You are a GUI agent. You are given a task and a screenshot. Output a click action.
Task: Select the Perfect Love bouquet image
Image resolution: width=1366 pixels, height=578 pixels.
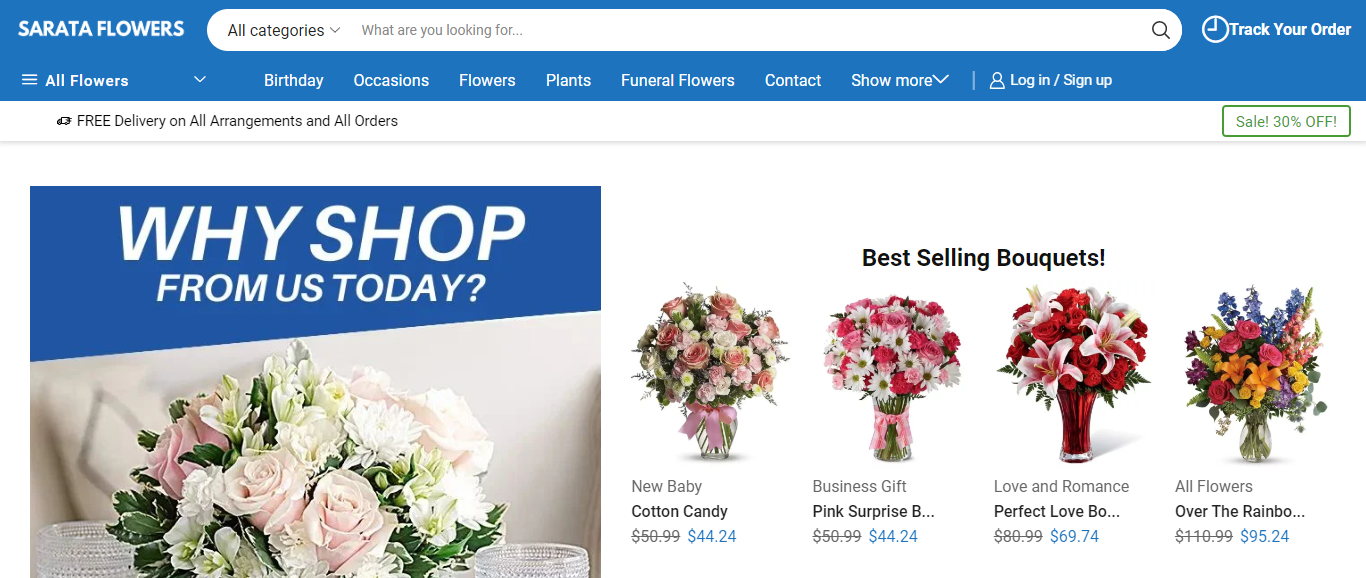[1073, 372]
